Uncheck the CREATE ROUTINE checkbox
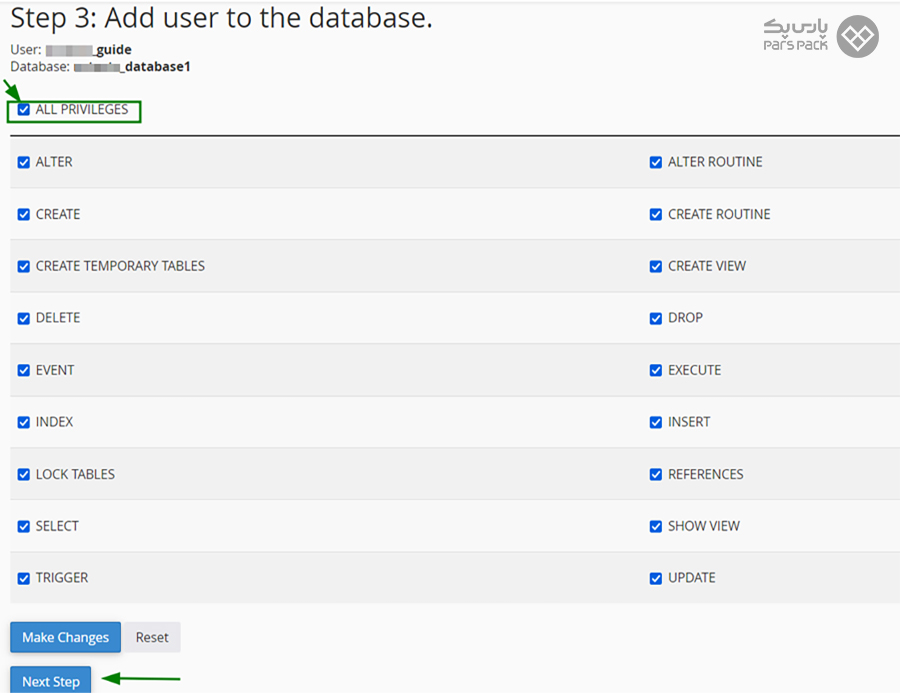 (655, 215)
